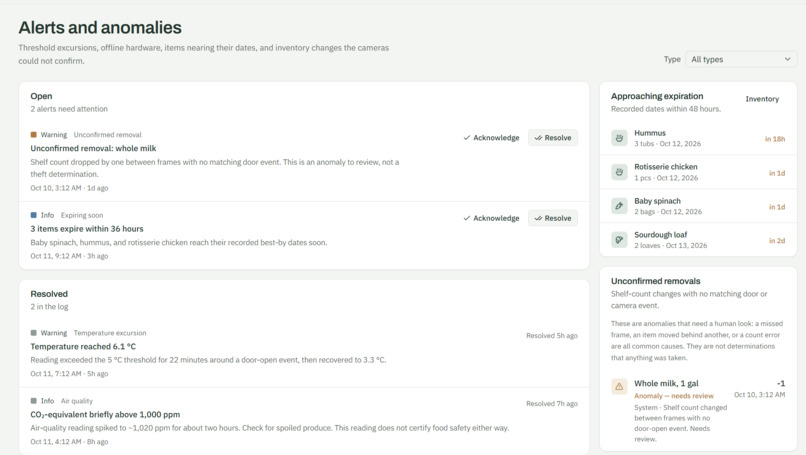Screen dimensions: 806x455
Task: Select the Sourdough loaf expiration row
Action: [x=698, y=240]
